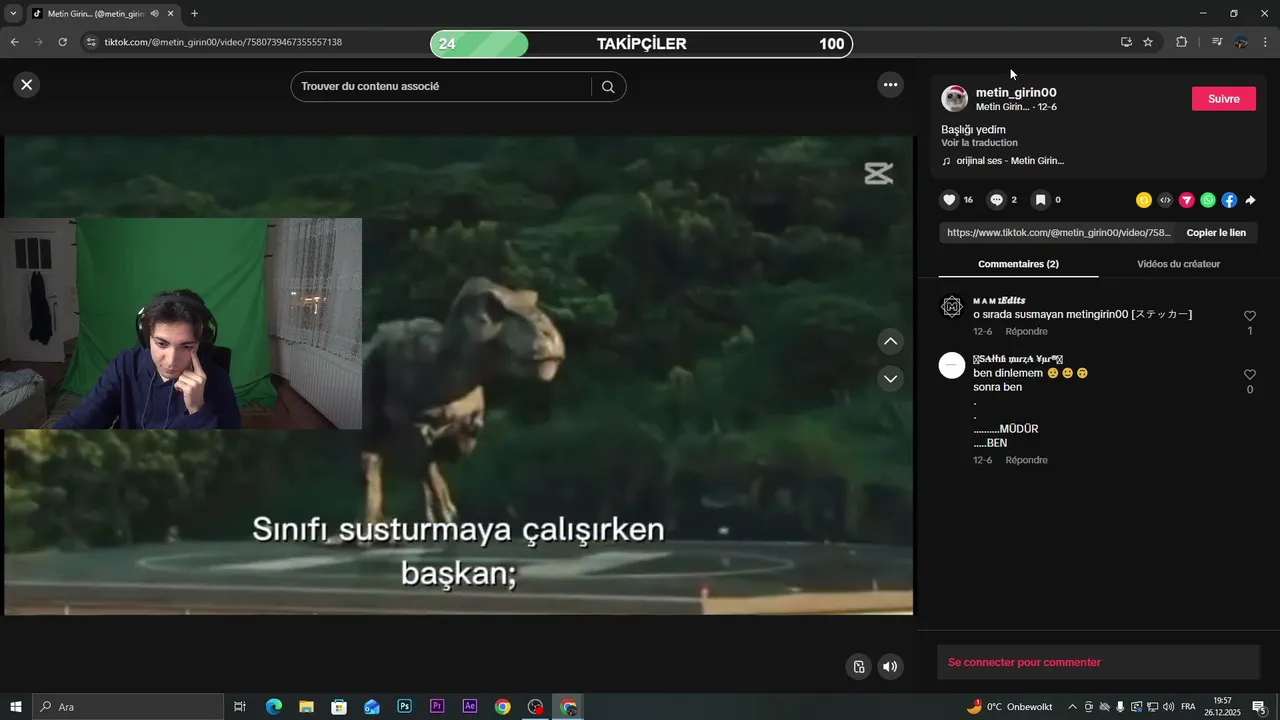
Task: Open comments via the speech bubble icon
Action: [996, 200]
